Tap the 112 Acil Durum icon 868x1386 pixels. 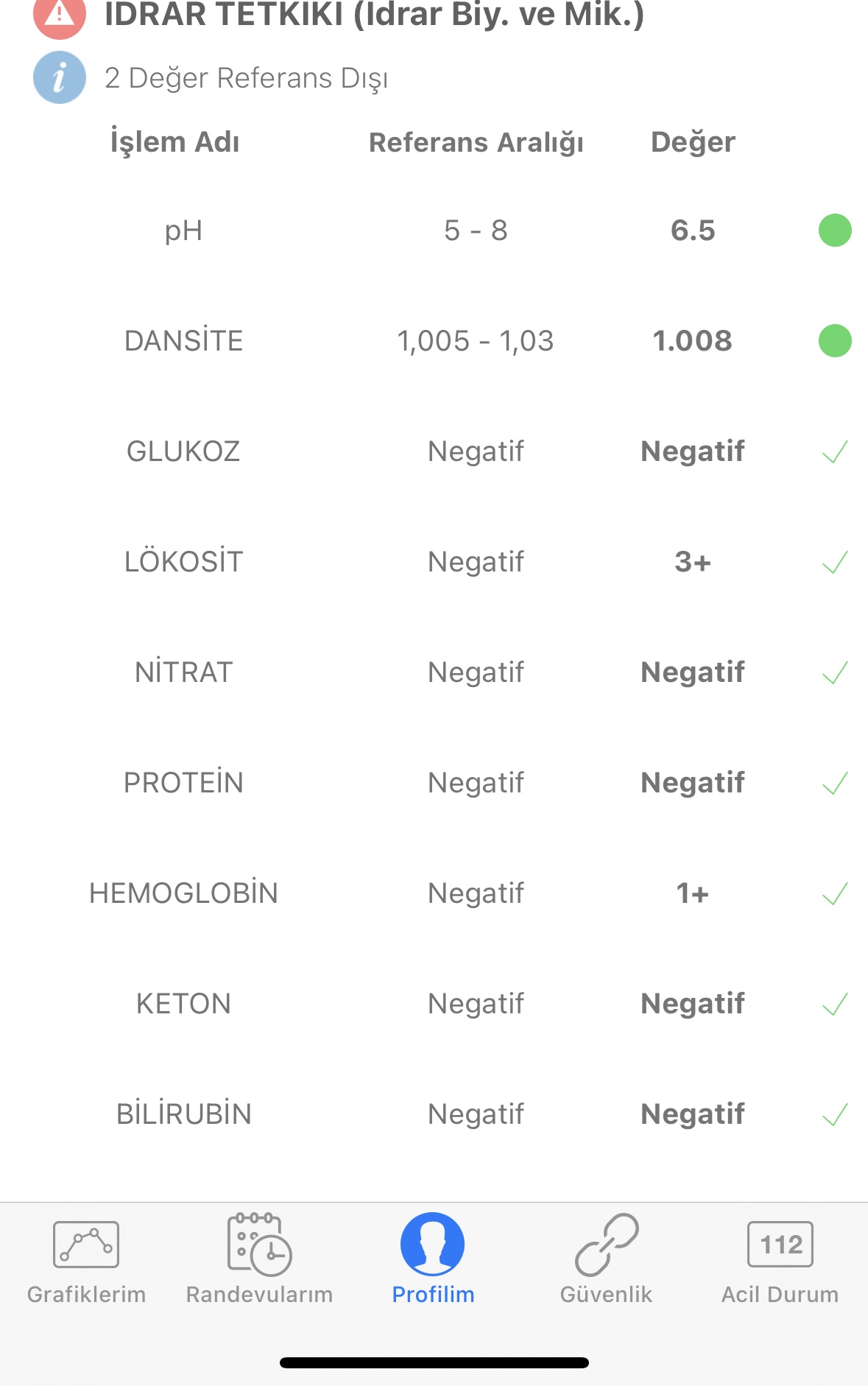pyautogui.click(x=780, y=1244)
